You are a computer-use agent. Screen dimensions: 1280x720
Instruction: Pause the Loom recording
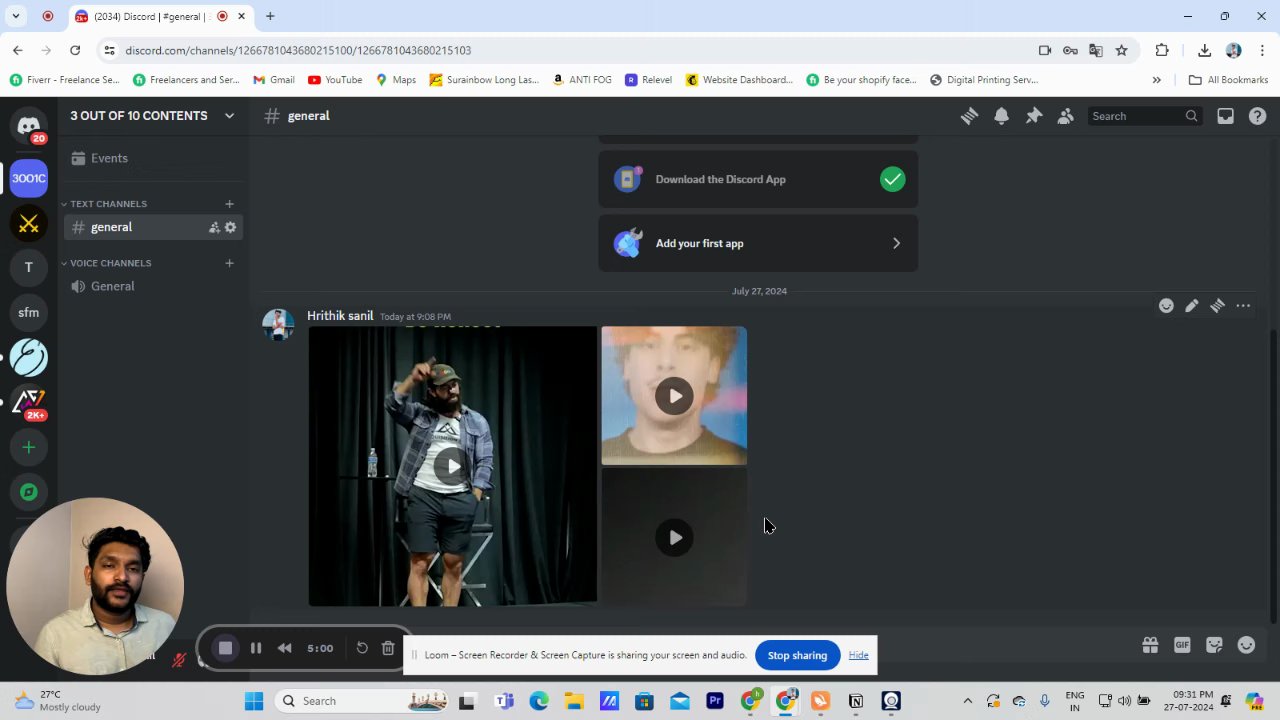coord(256,648)
